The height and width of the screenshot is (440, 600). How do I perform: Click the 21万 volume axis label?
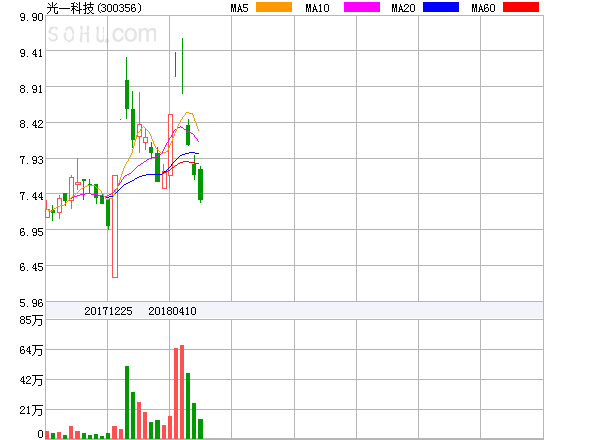pyautogui.click(x=31, y=410)
